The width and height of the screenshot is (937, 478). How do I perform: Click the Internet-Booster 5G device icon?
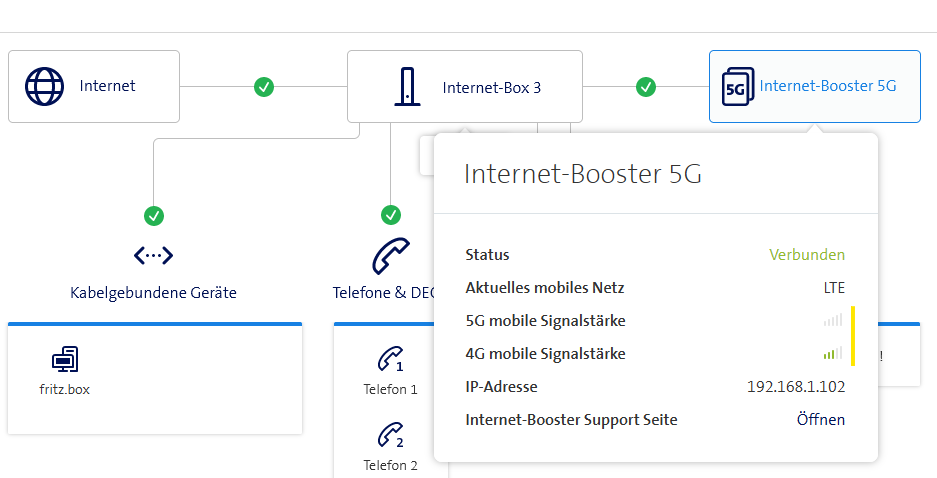[736, 87]
